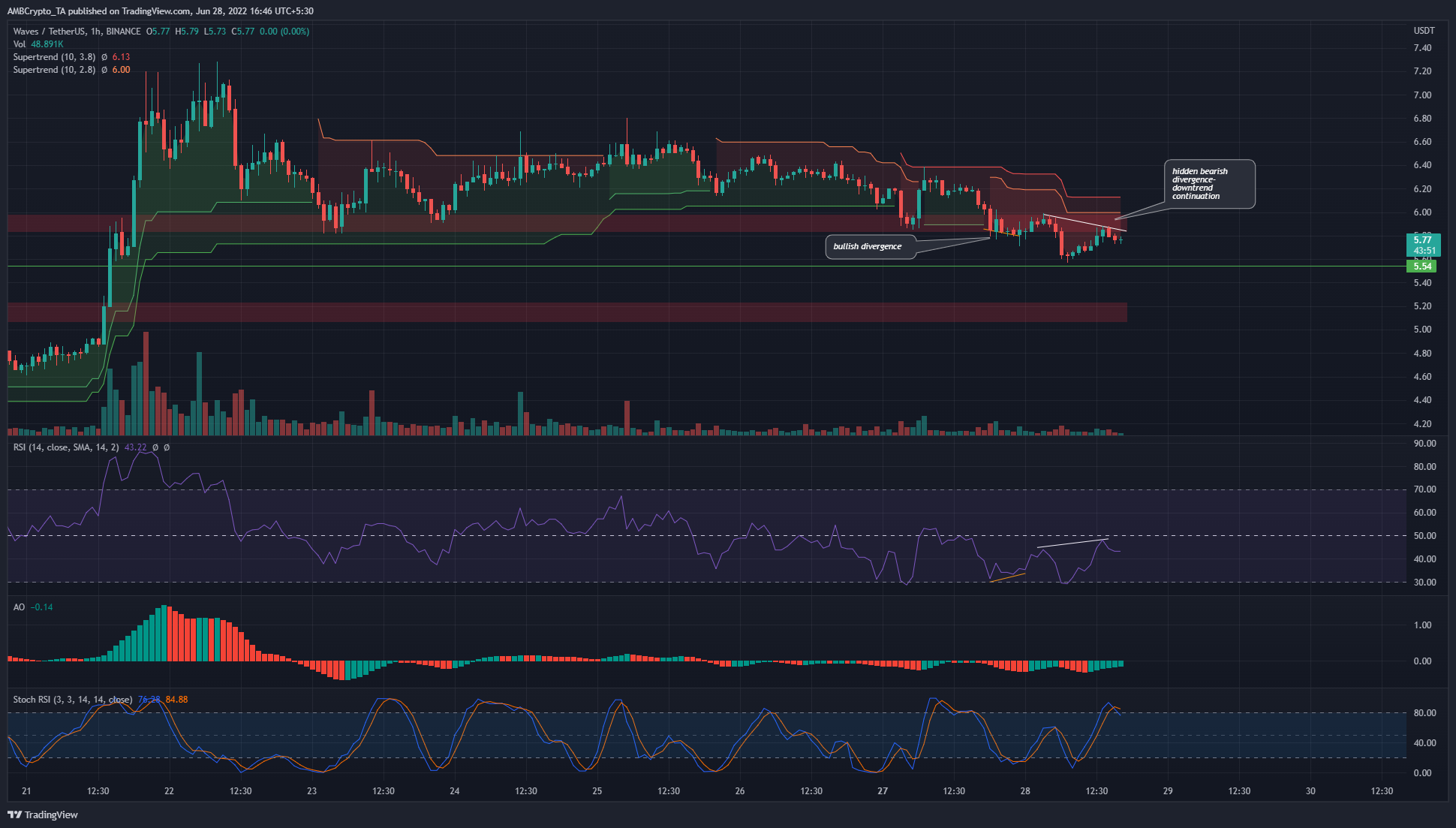Image resolution: width=1456 pixels, height=828 pixels.
Task: Click the AMBCrypto_TA published header text
Action: 159,11
